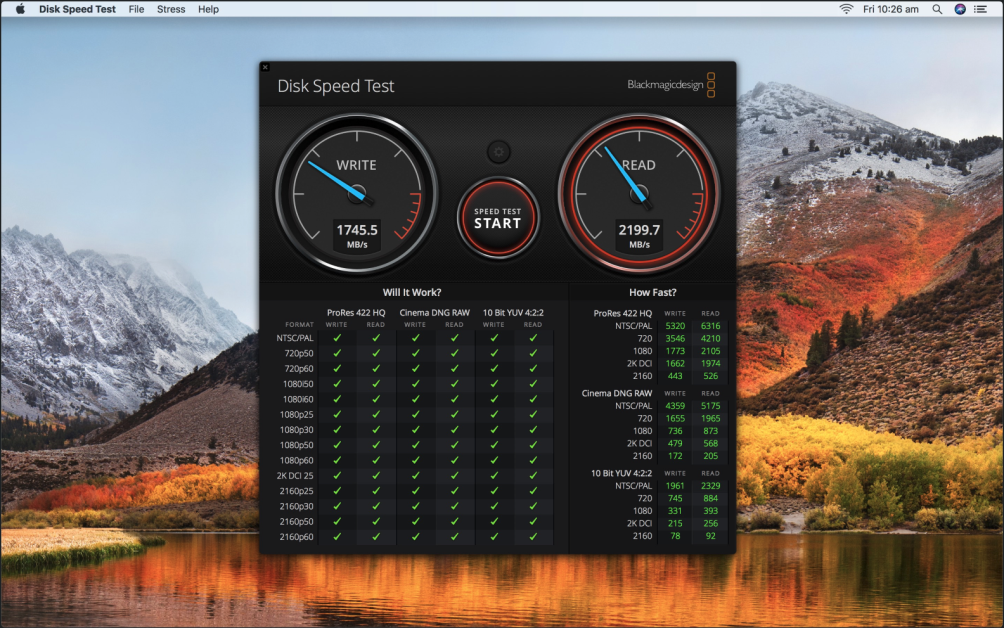The height and width of the screenshot is (628, 1004).
Task: Show Notification Center list icon
Action: 984,9
